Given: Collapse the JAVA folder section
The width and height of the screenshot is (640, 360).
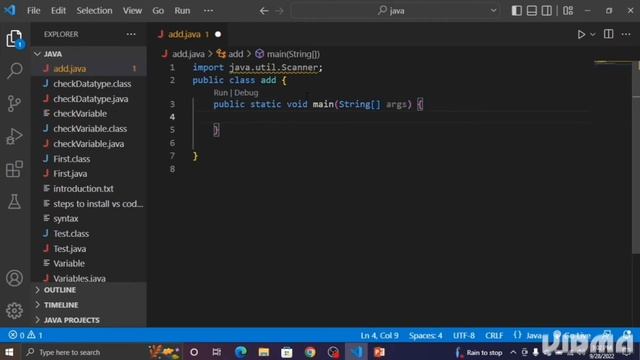Looking at the screenshot, I should (89, 54).
